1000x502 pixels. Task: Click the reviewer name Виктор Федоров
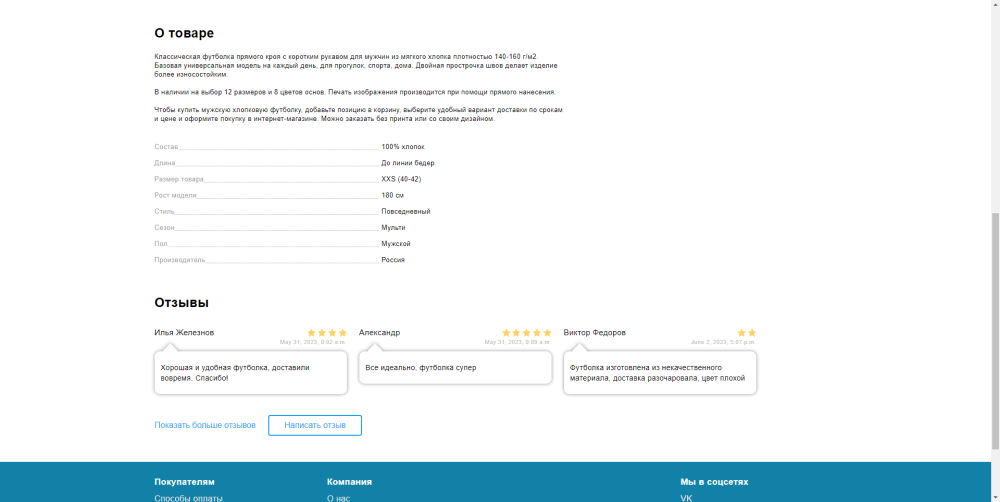click(x=594, y=333)
